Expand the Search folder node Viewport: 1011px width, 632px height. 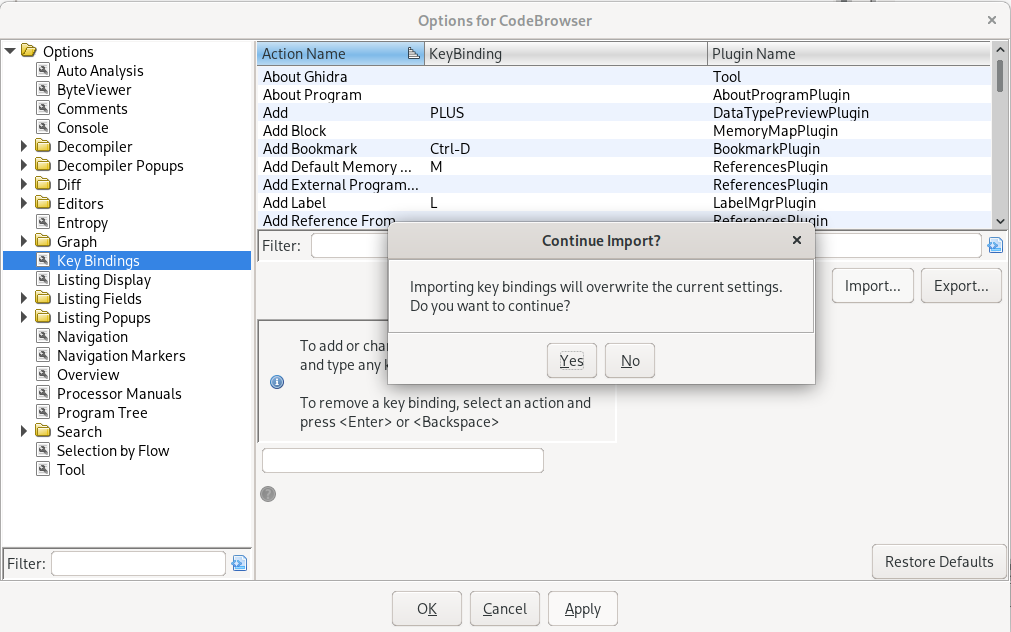pos(25,431)
